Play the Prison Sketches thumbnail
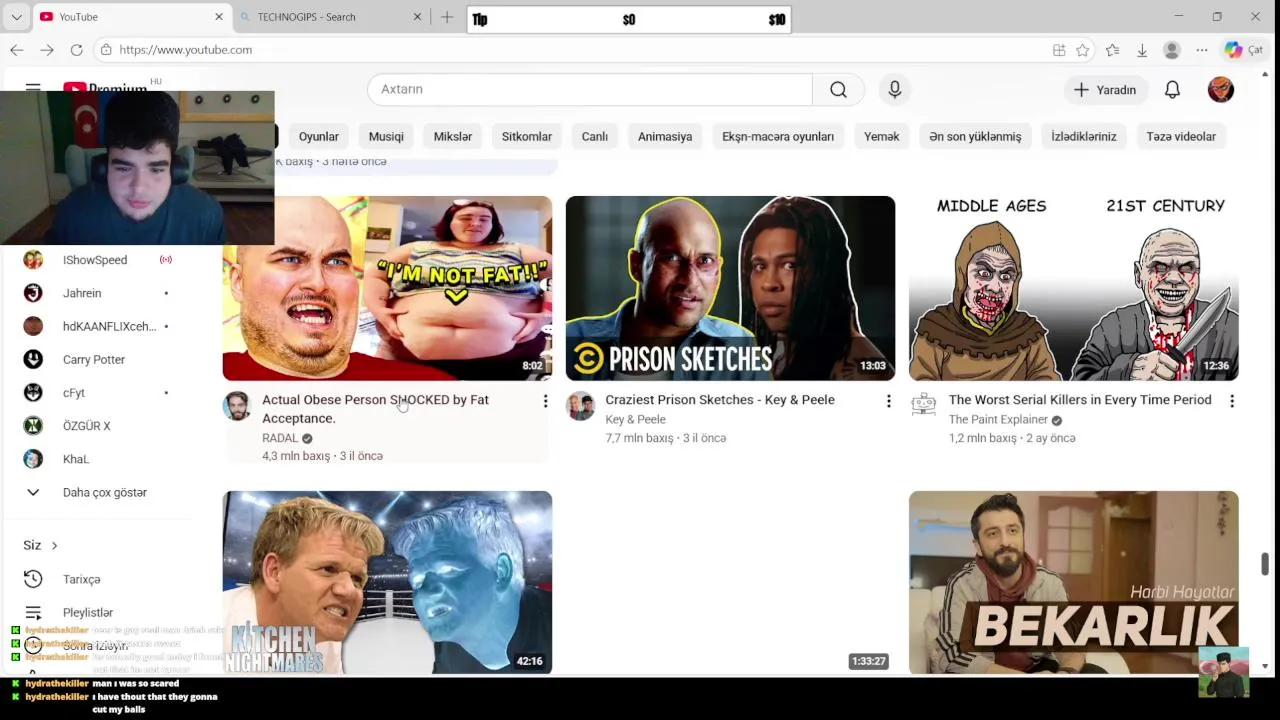 pyautogui.click(x=730, y=288)
